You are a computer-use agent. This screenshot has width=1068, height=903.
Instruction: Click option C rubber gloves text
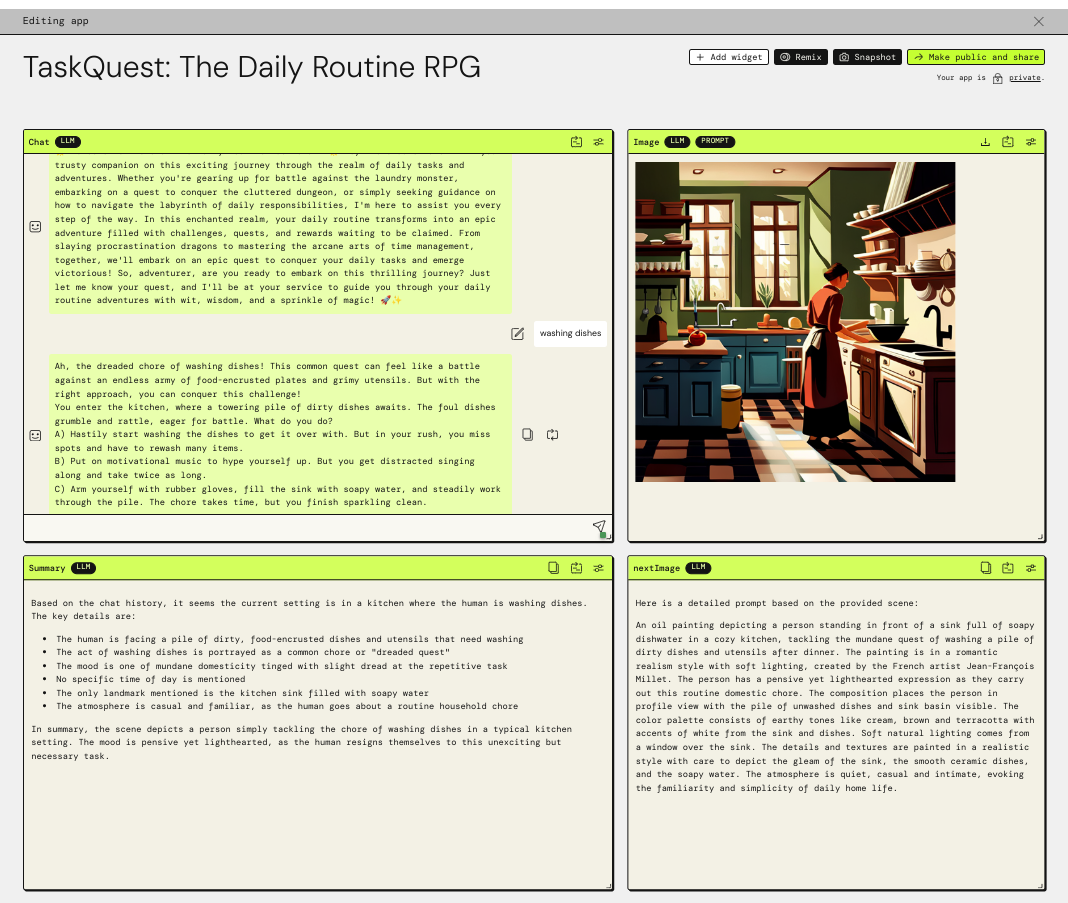click(x=278, y=496)
